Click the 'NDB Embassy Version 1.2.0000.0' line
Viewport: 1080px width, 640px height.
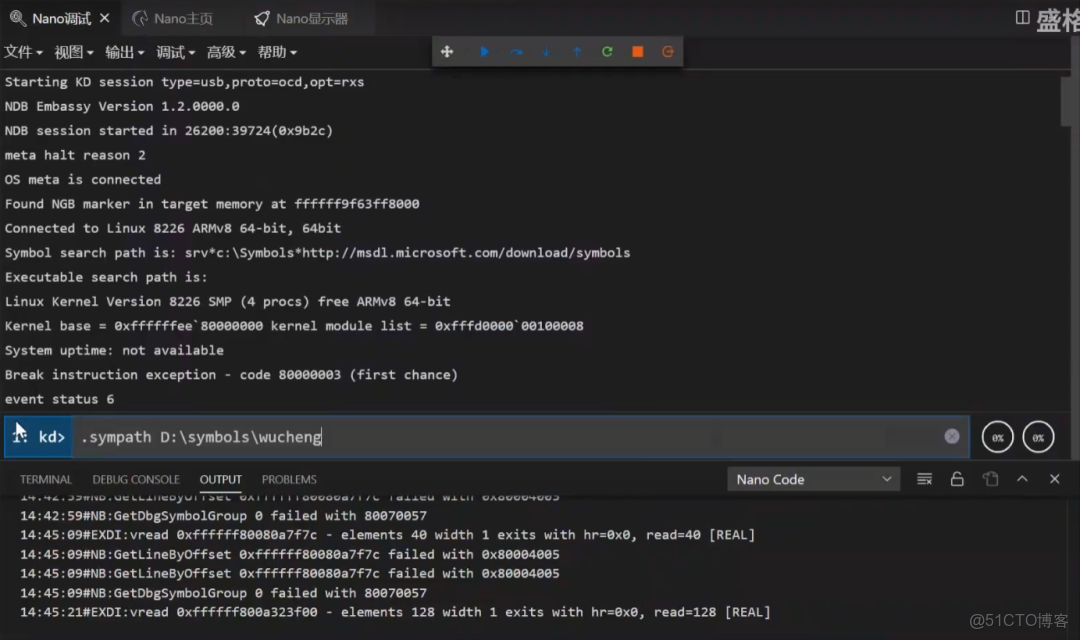tap(122, 106)
